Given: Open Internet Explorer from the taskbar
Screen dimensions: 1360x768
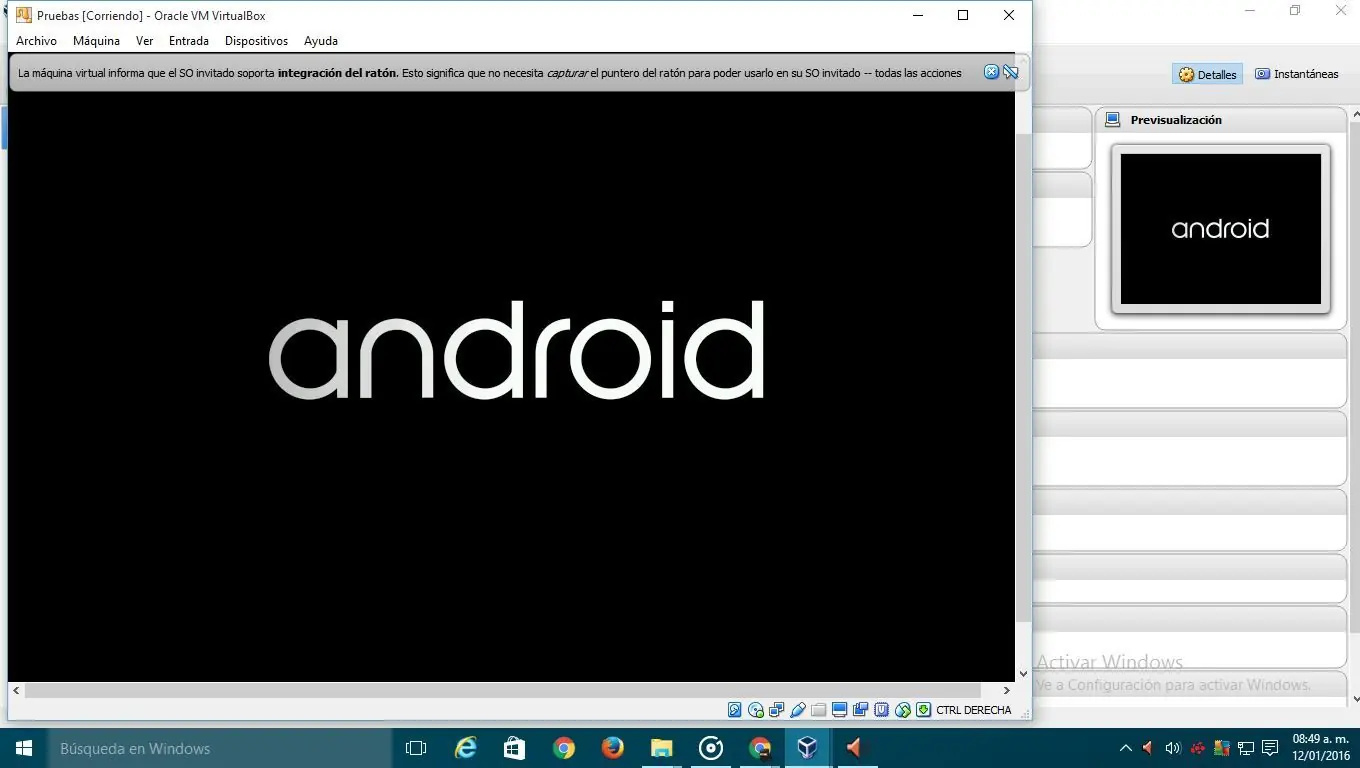Looking at the screenshot, I should (x=466, y=748).
